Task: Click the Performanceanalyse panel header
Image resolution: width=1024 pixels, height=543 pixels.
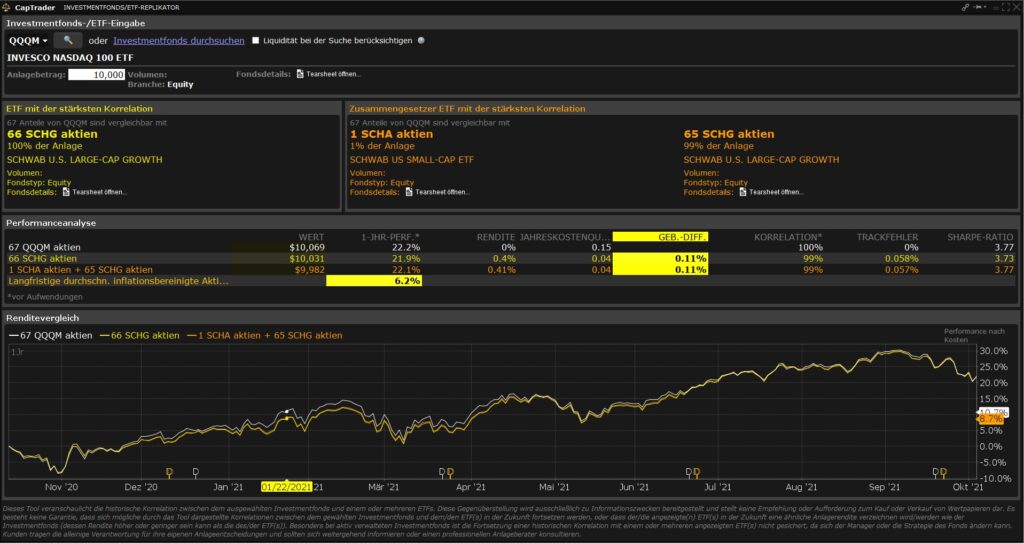Action: point(511,223)
